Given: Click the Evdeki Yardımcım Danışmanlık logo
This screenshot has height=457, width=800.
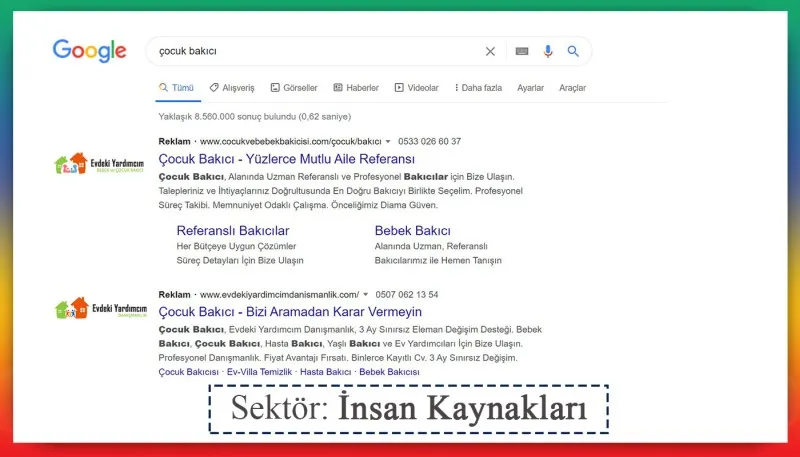Looking at the screenshot, I should tap(101, 308).
